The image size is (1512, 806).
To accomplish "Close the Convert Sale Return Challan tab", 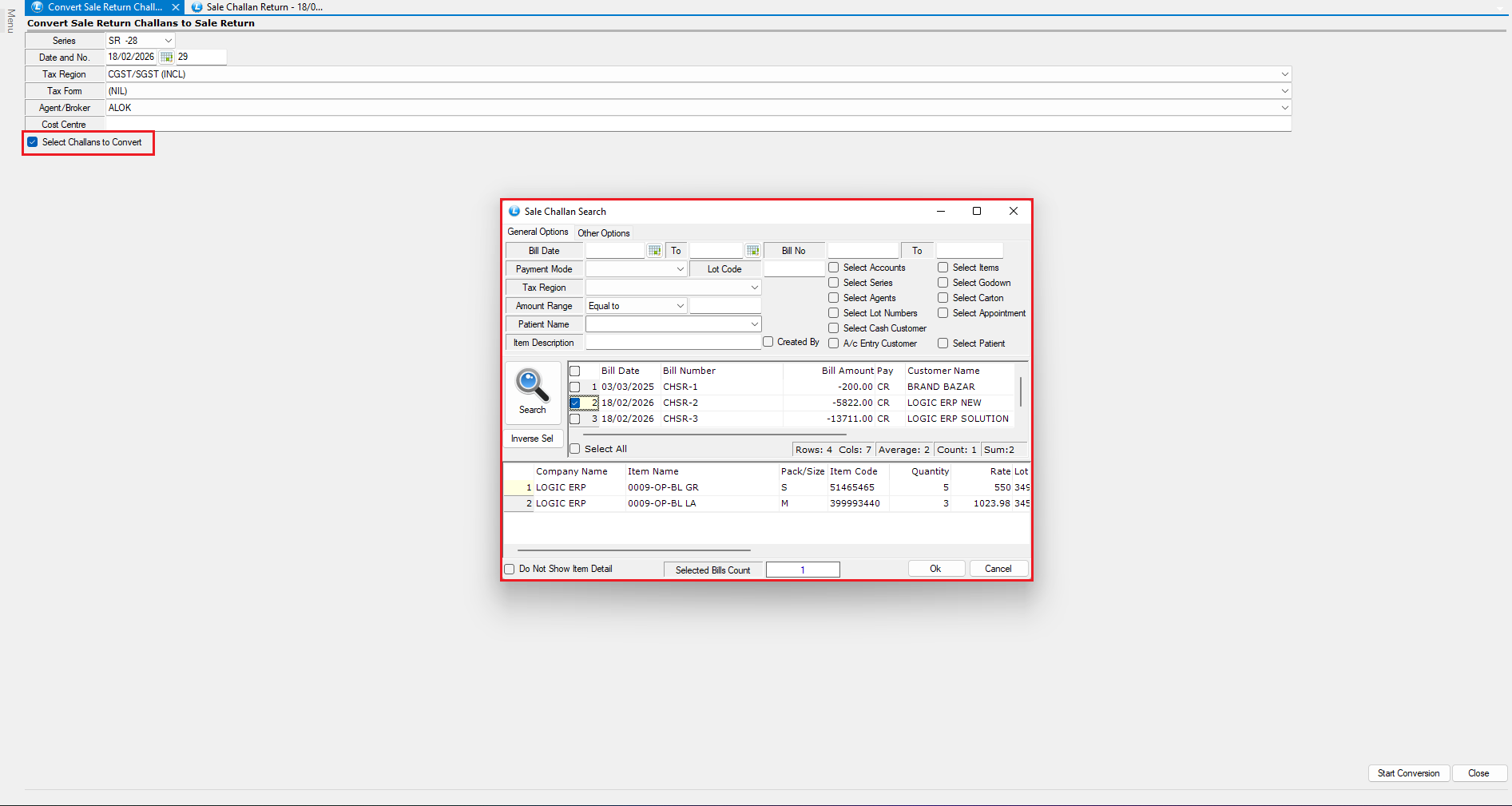I will (176, 7).
